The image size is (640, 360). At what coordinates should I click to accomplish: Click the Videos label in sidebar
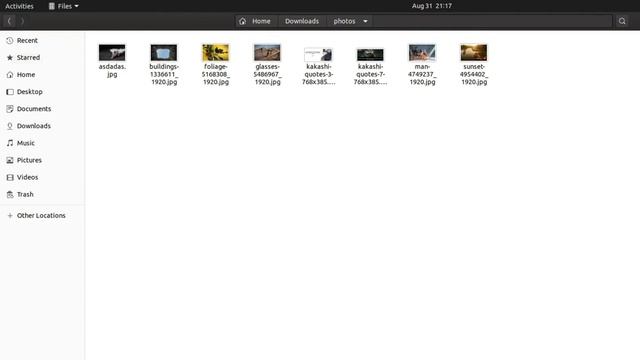coord(27,178)
